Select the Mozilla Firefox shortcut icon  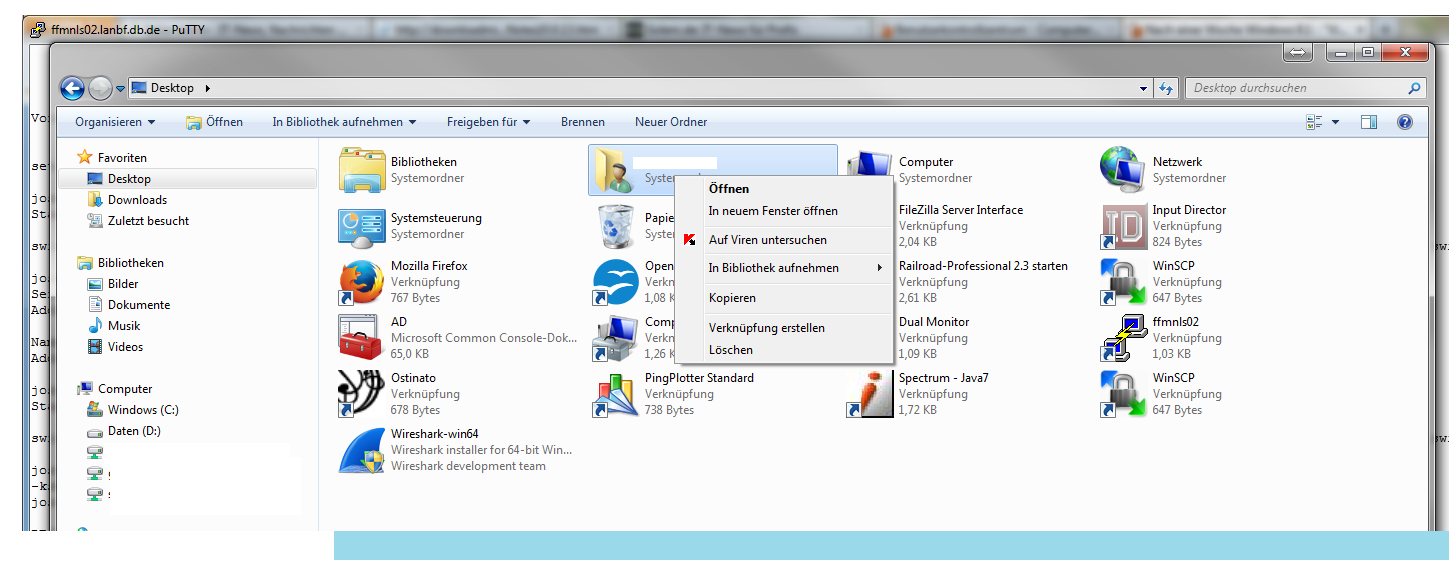(x=362, y=282)
